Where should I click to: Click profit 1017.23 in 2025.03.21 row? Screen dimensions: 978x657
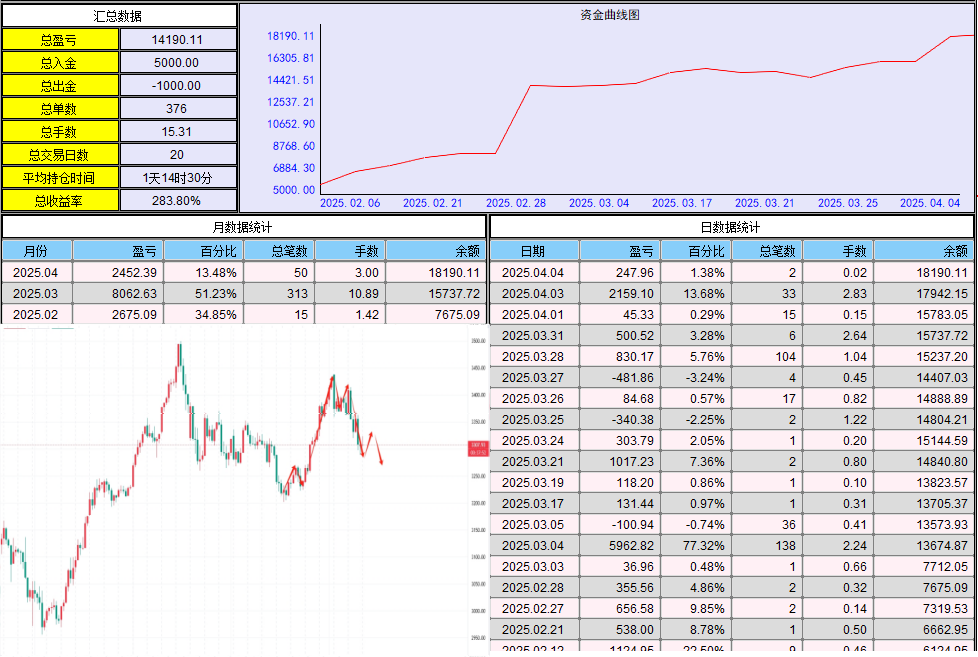[620, 461]
